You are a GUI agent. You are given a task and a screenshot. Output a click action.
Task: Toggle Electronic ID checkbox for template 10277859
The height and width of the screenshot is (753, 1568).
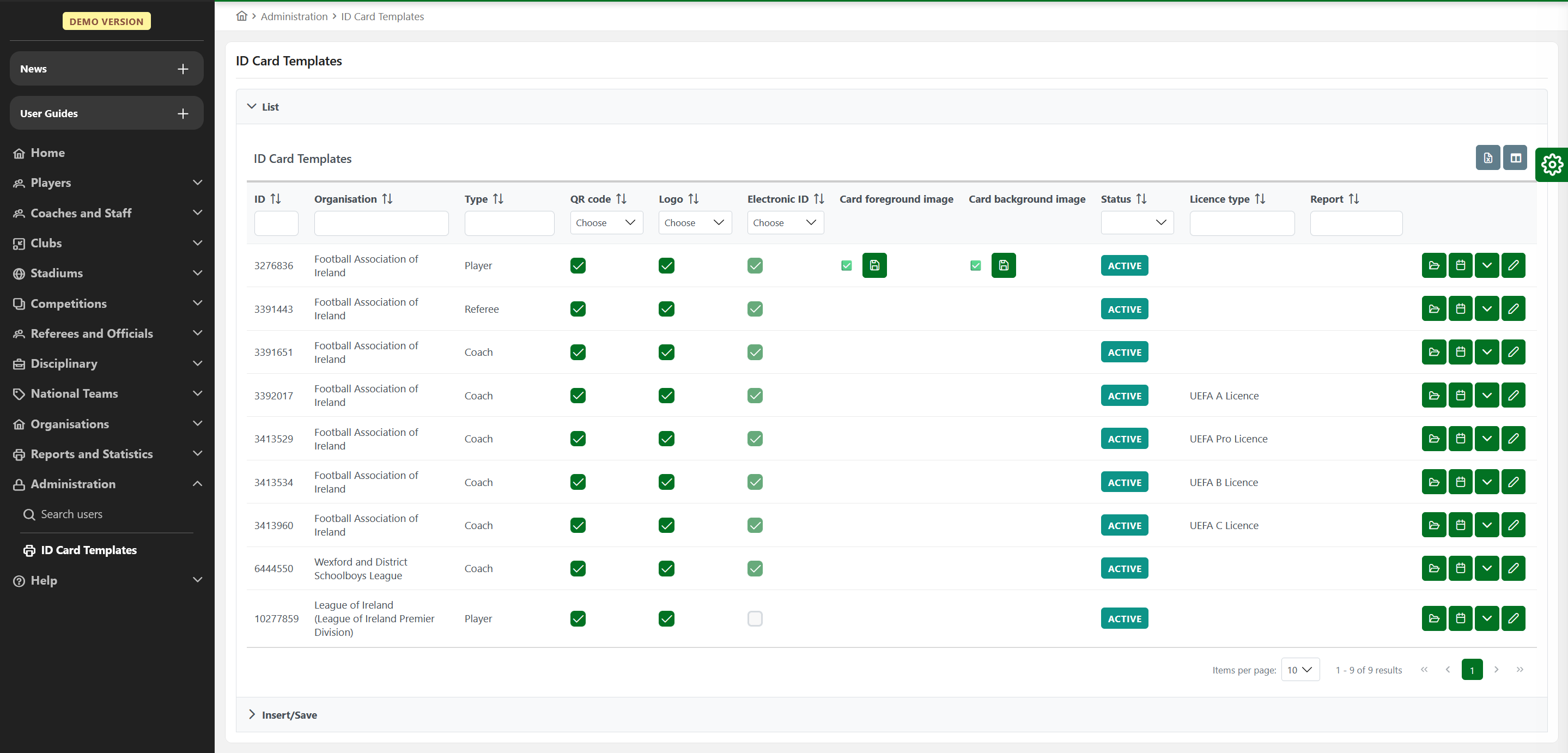(x=755, y=618)
